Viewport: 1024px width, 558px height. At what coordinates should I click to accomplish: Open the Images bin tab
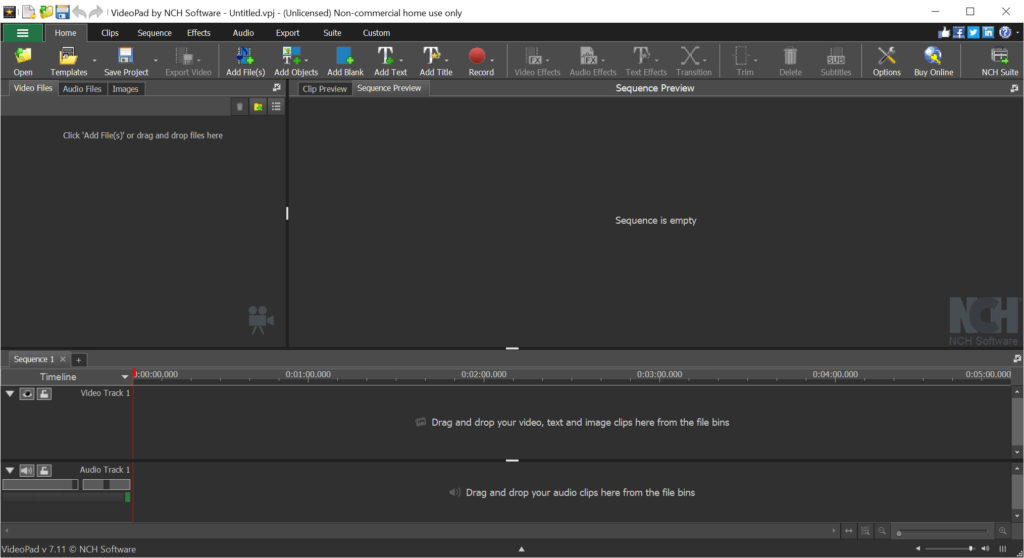pos(125,89)
